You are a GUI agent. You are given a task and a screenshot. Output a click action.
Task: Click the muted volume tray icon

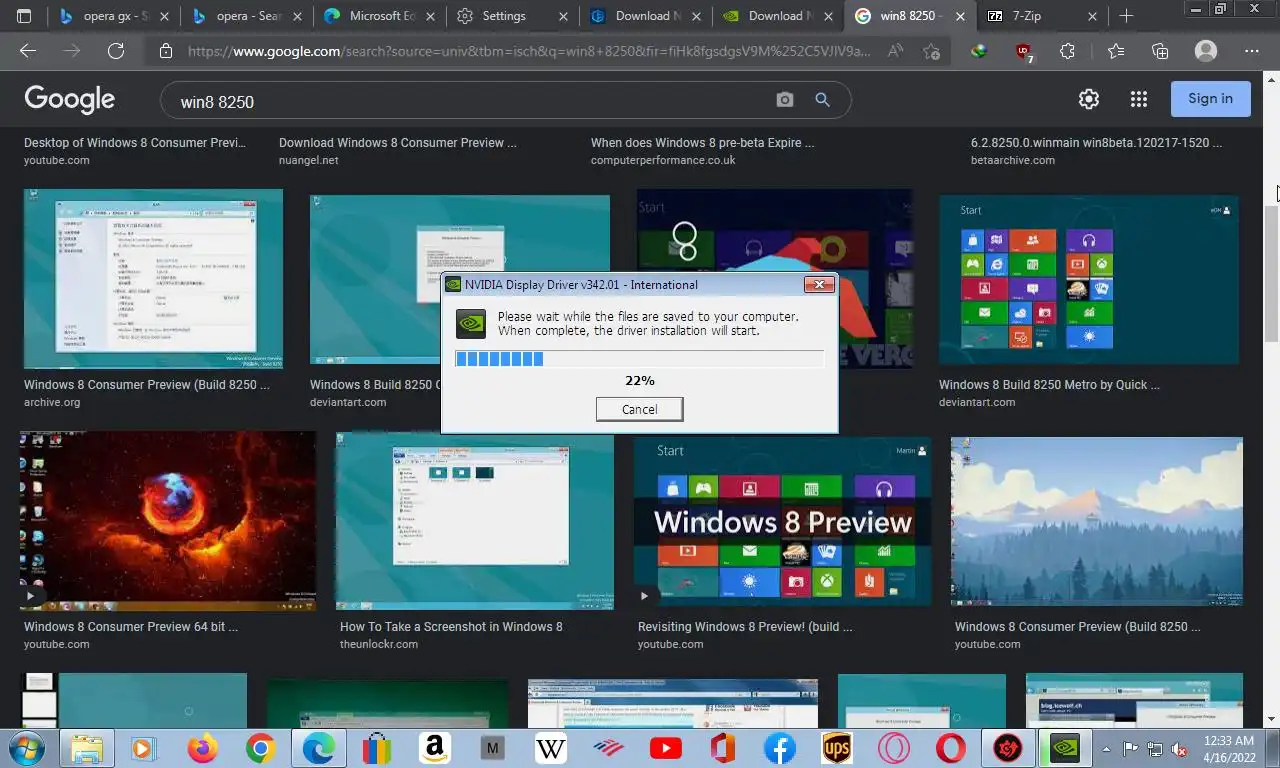pos(1180,748)
